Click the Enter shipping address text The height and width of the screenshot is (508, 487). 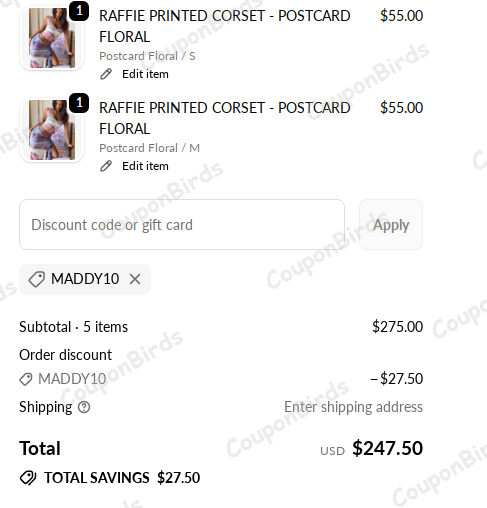353,407
